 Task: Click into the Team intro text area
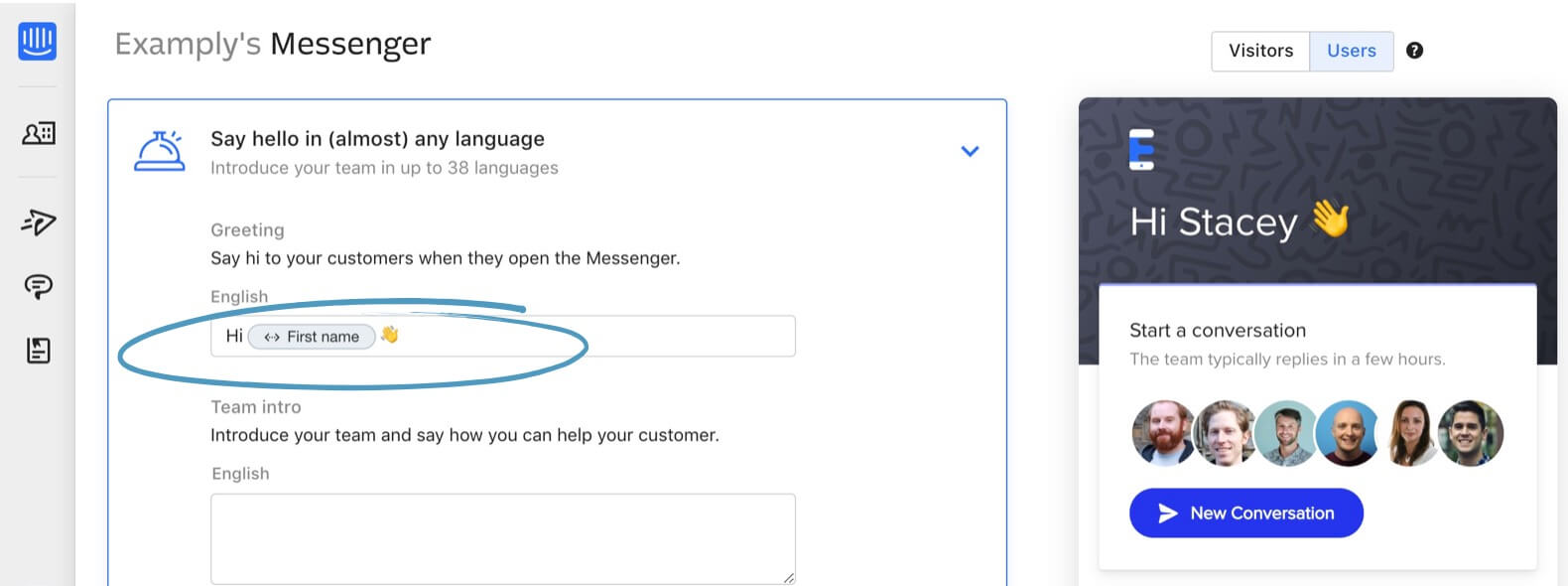(502, 537)
